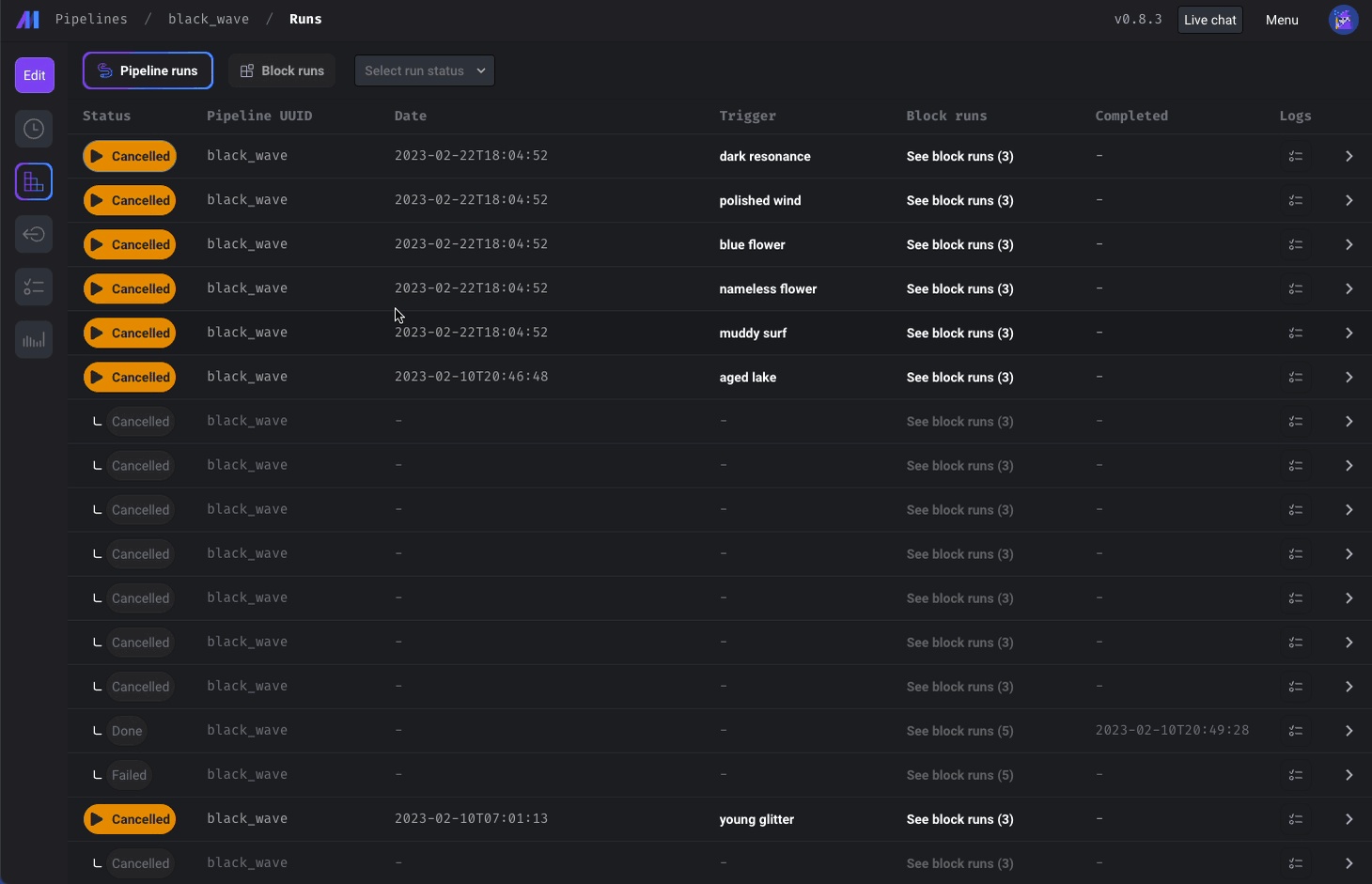1372x884 pixels.
Task: Open the dark resonance trigger link
Action: [x=765, y=156]
